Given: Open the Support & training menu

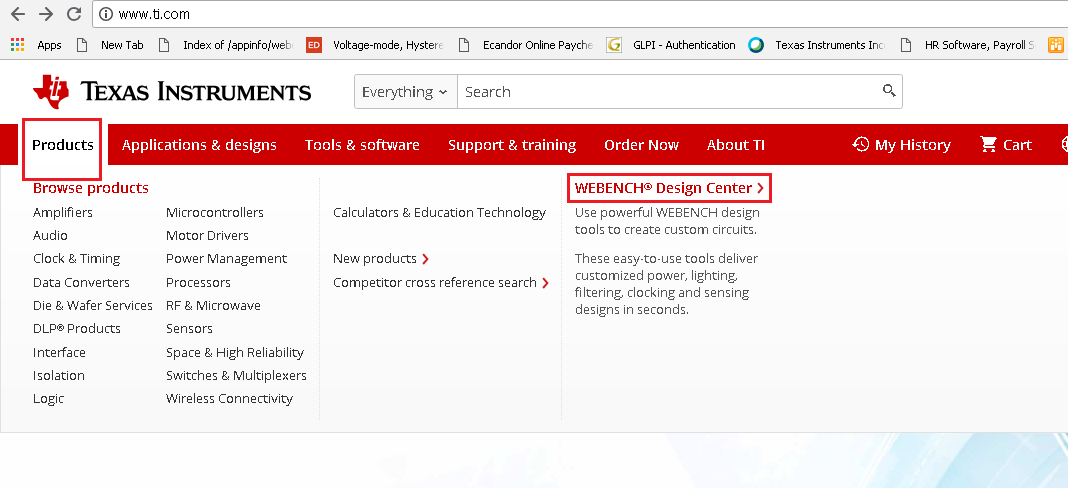Looking at the screenshot, I should click(512, 144).
